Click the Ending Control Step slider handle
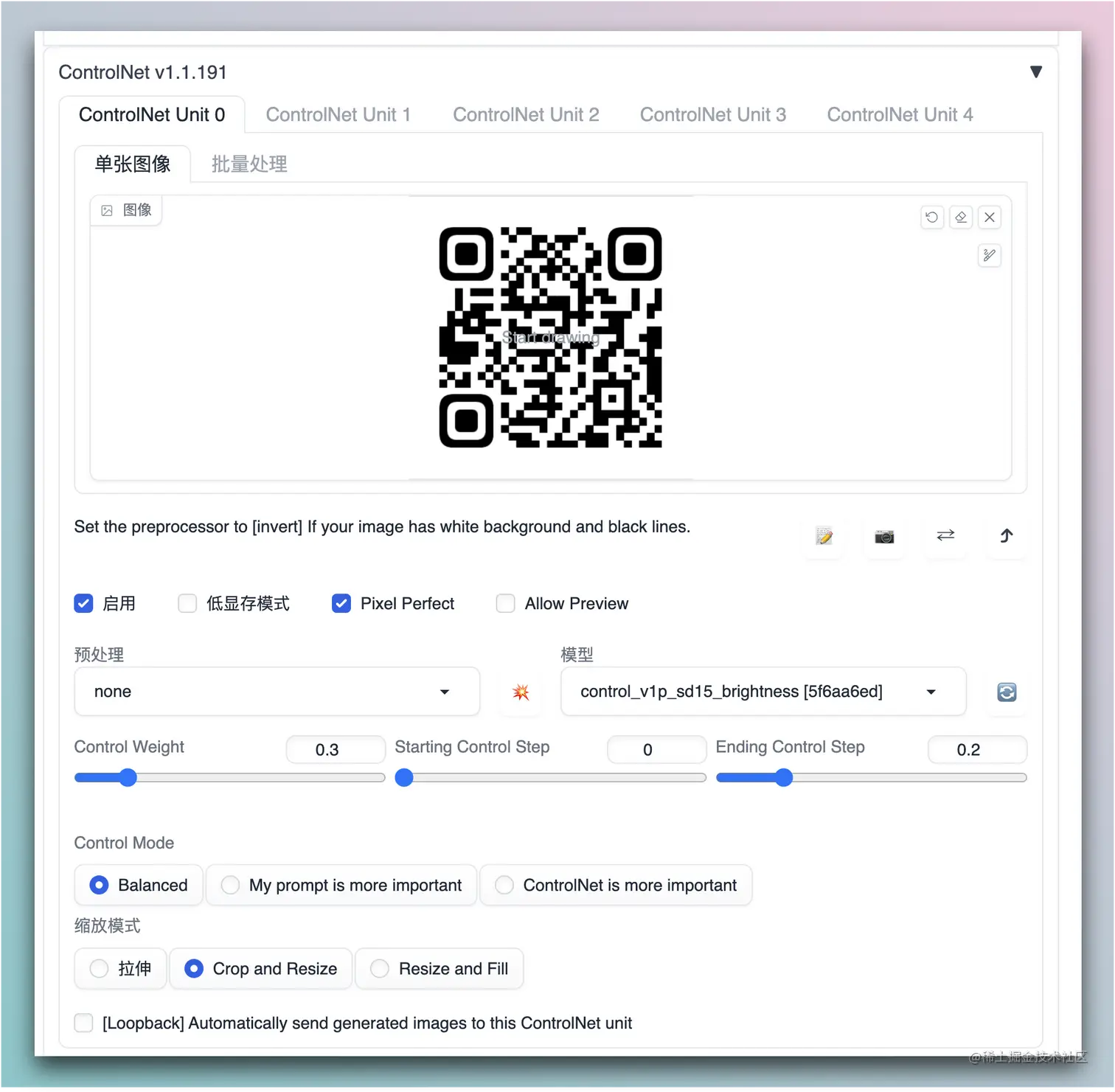The width and height of the screenshot is (1115, 1092). [x=784, y=778]
